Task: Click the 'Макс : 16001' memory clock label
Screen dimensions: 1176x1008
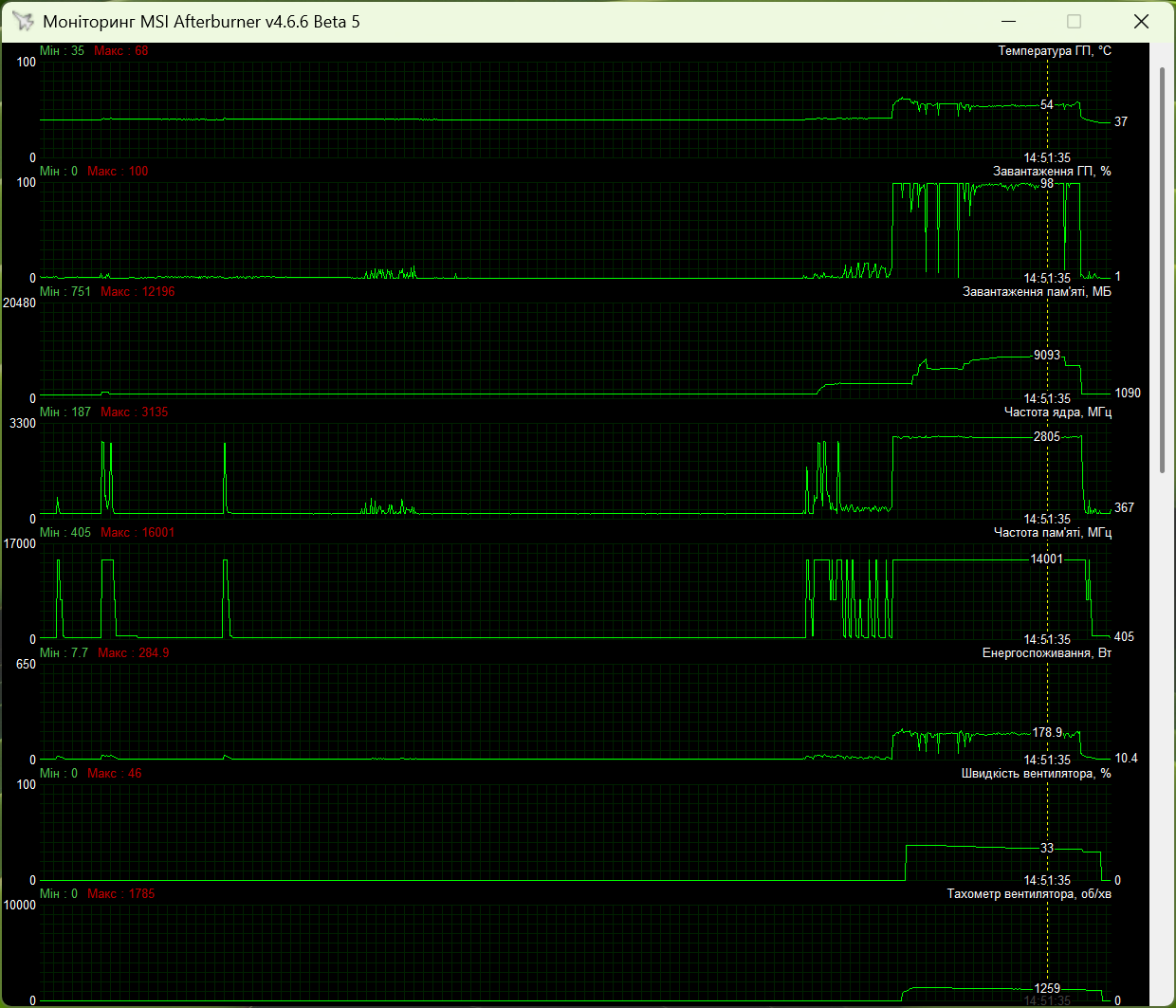Action: (x=138, y=533)
